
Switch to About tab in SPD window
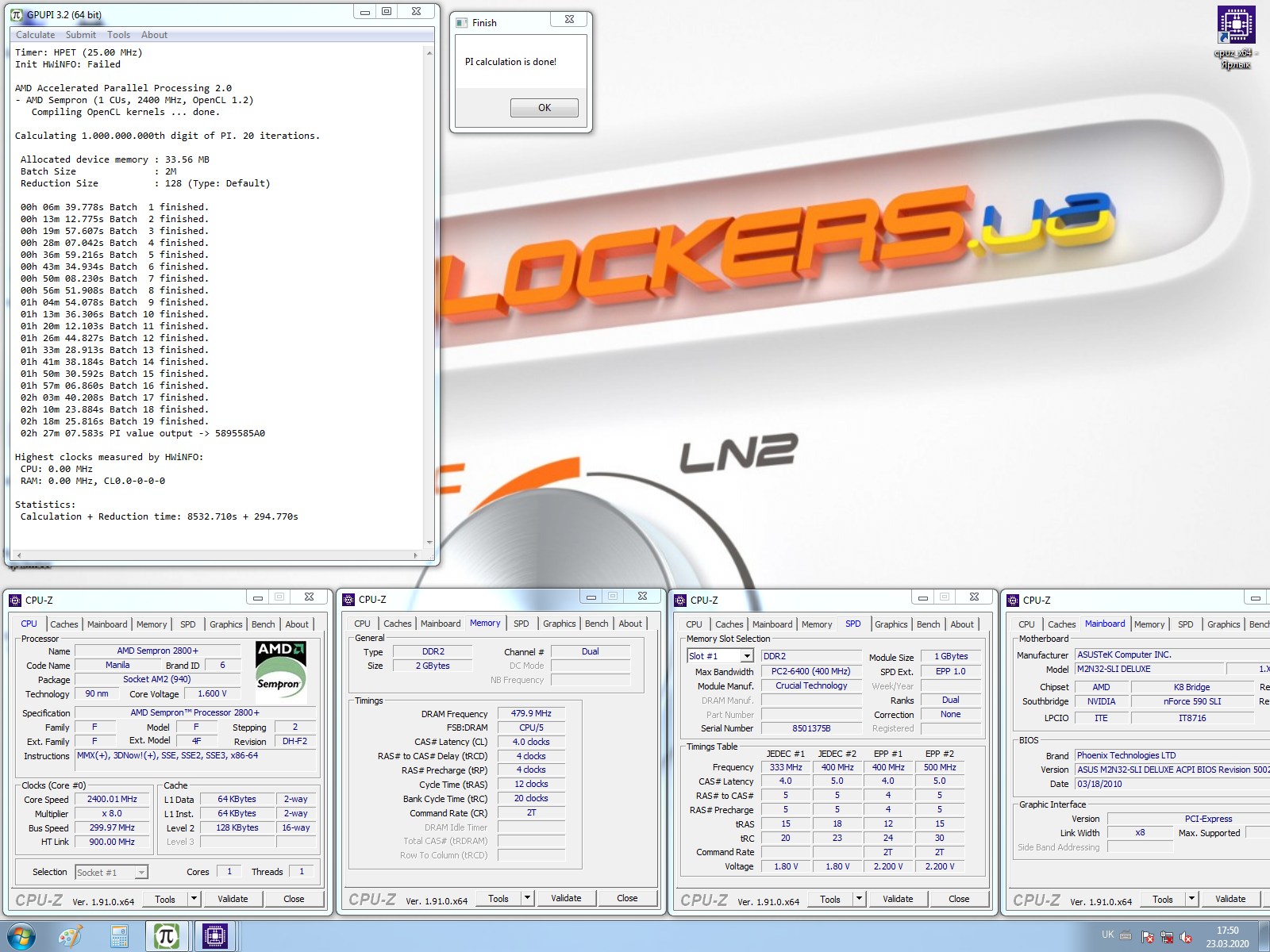[x=962, y=624]
